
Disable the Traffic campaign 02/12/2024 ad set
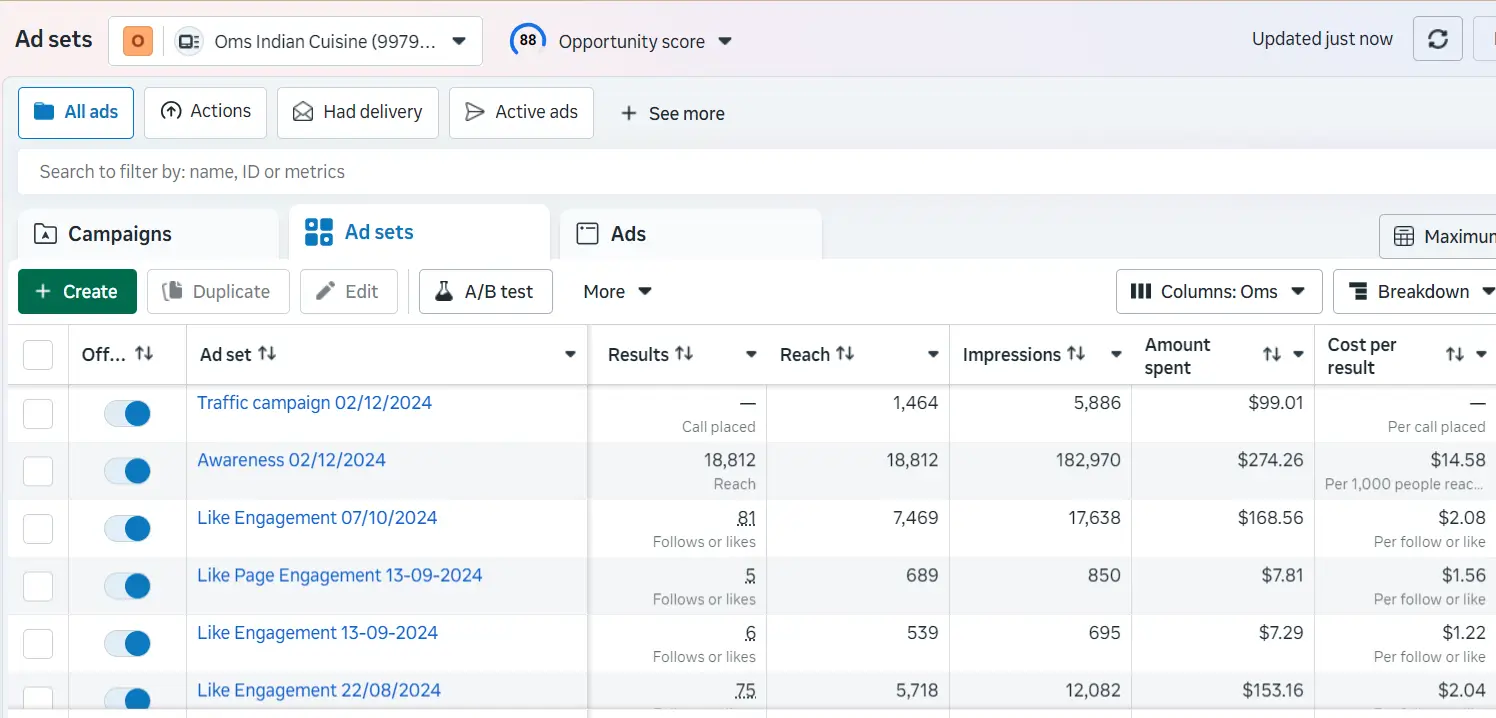(127, 413)
